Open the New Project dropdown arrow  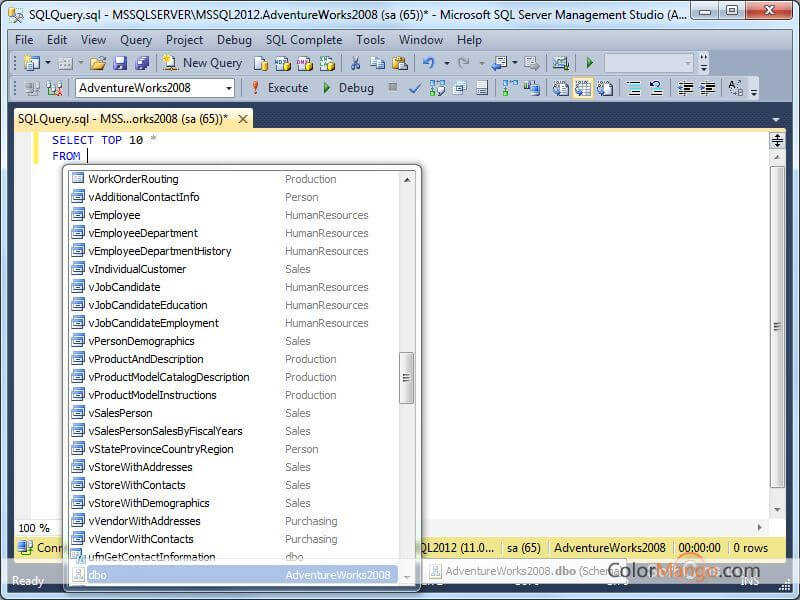pyautogui.click(x=48, y=63)
